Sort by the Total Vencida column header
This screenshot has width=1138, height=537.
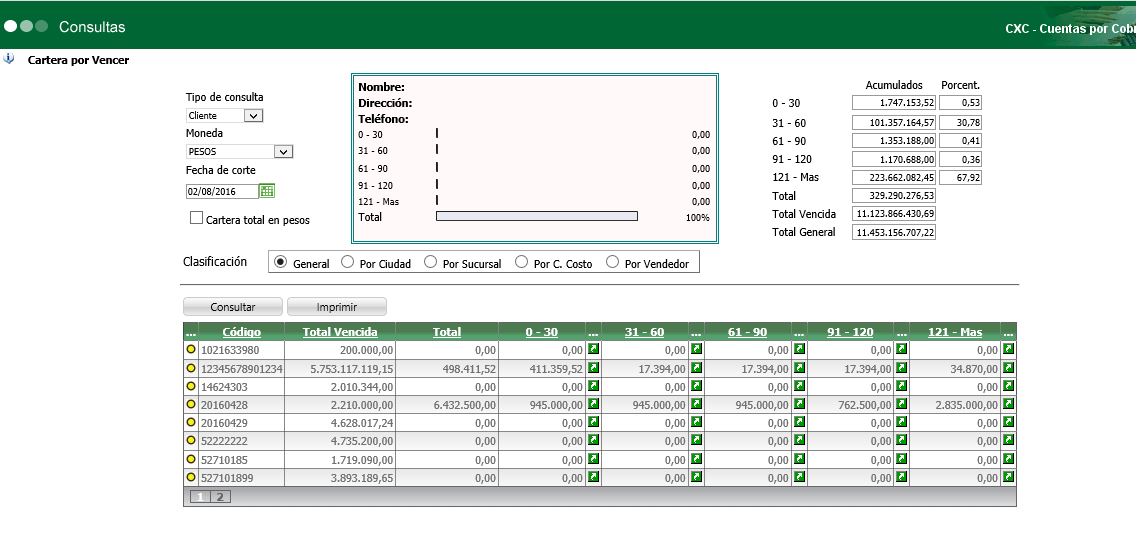point(340,332)
